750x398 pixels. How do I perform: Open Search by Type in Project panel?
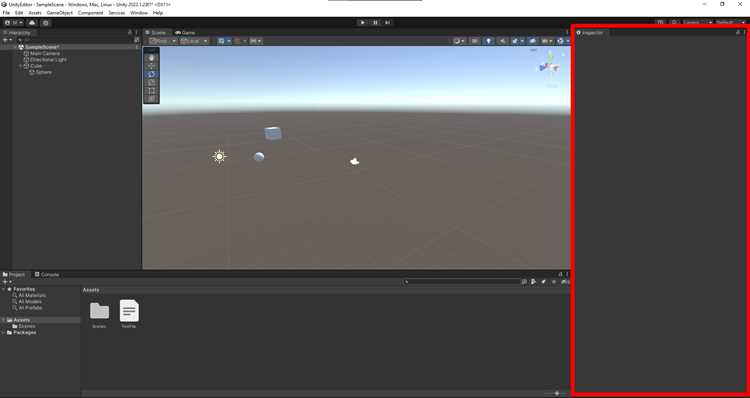point(533,282)
